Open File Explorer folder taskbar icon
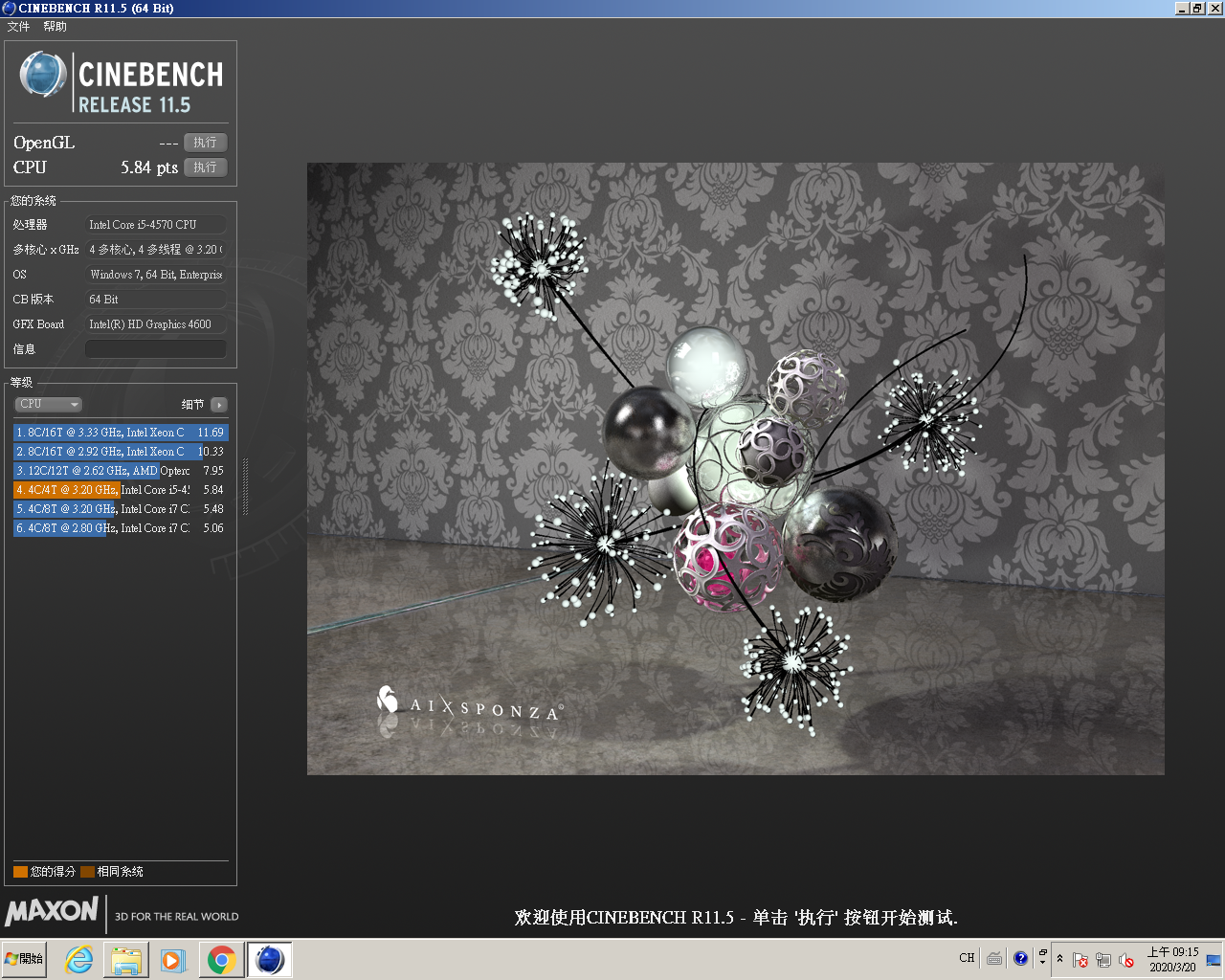 coord(126,960)
